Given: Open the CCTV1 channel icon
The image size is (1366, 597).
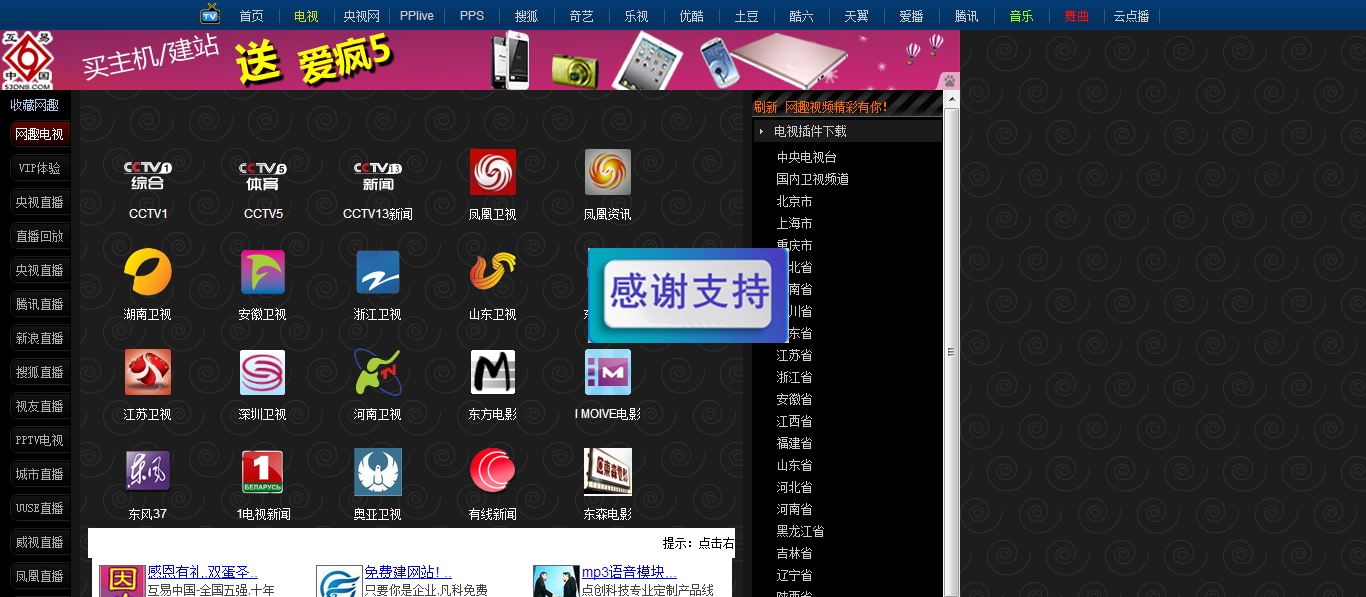Looking at the screenshot, I should 148,174.
